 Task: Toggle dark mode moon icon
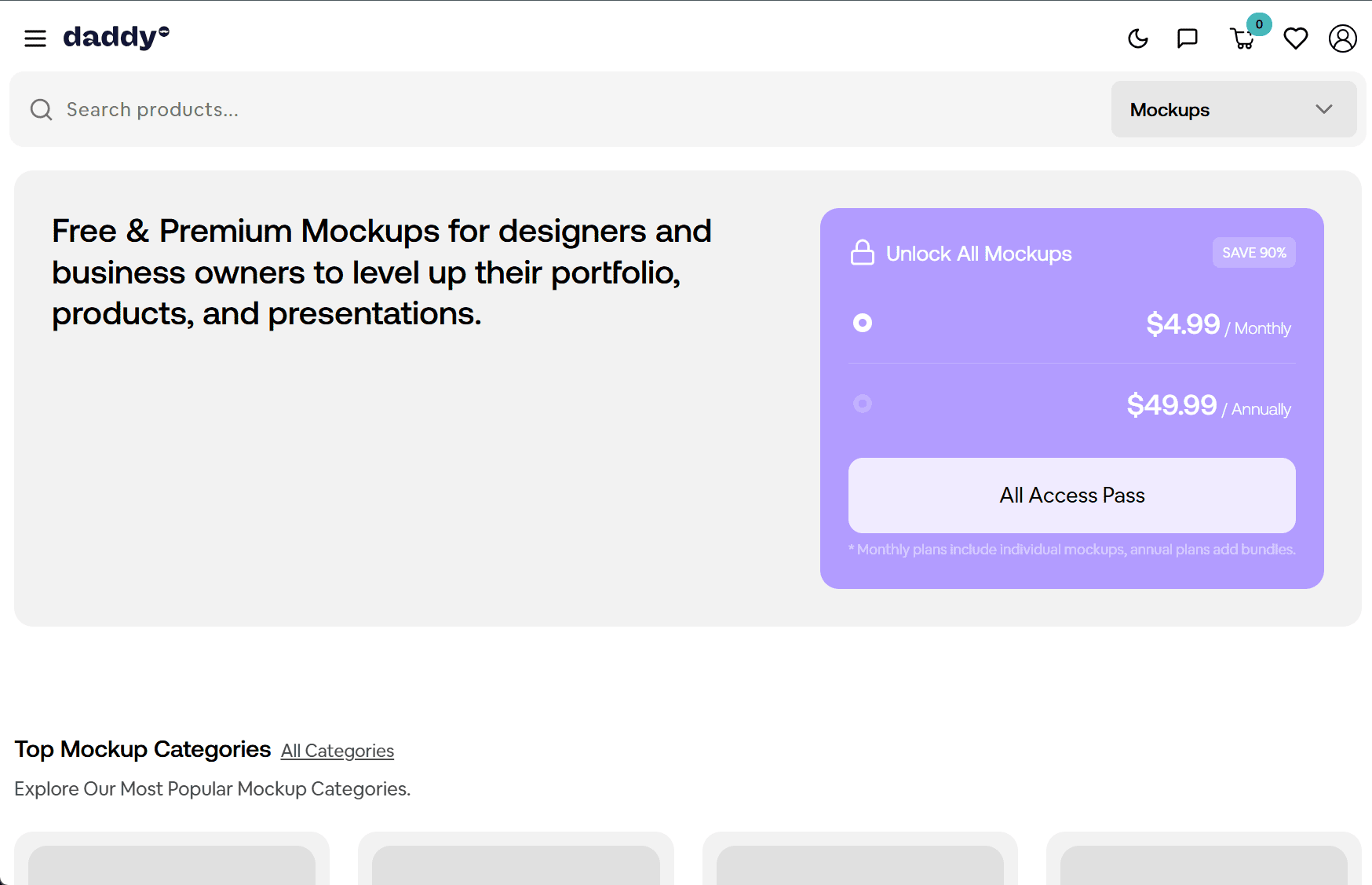pos(1137,38)
